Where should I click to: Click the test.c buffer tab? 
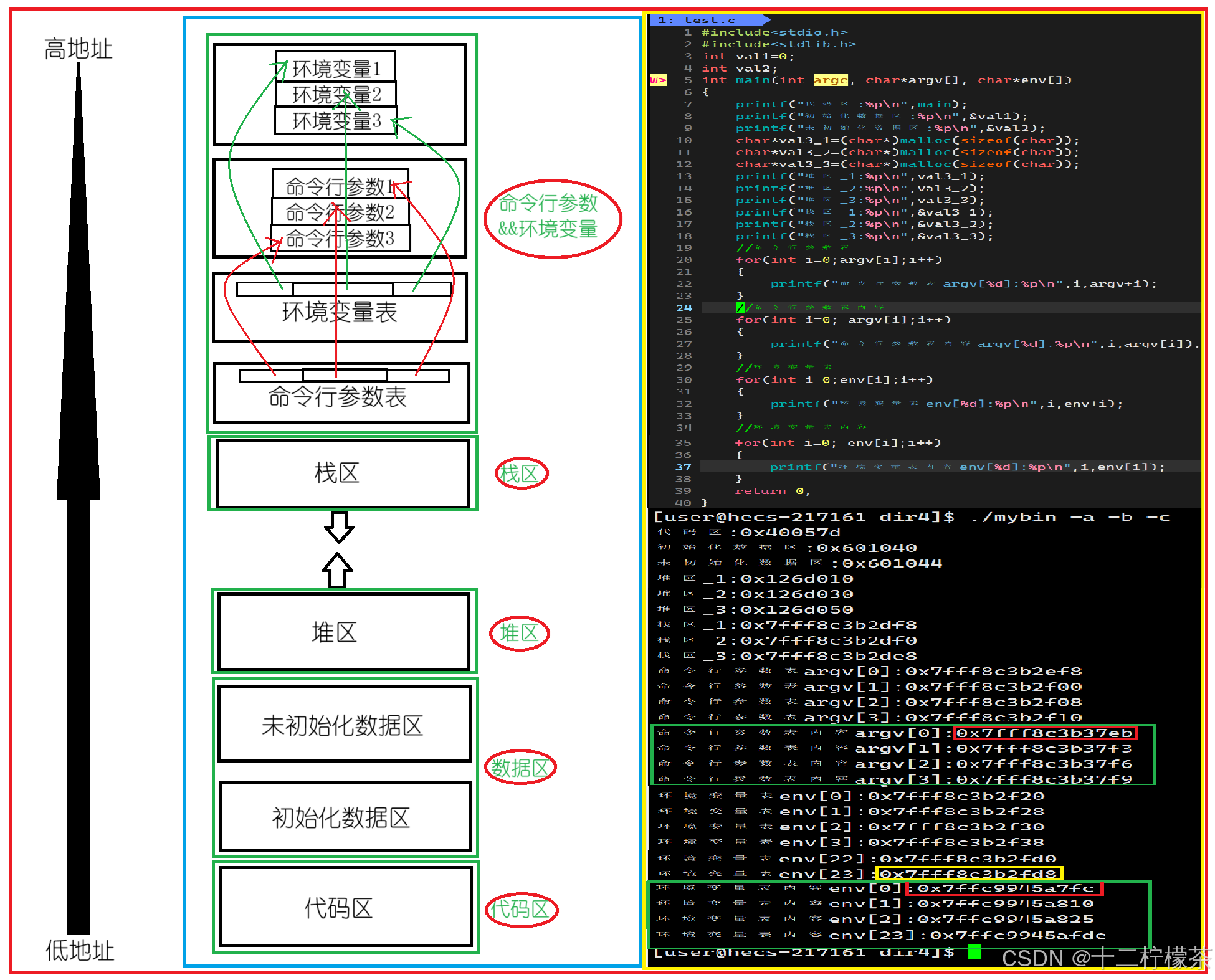click(708, 20)
